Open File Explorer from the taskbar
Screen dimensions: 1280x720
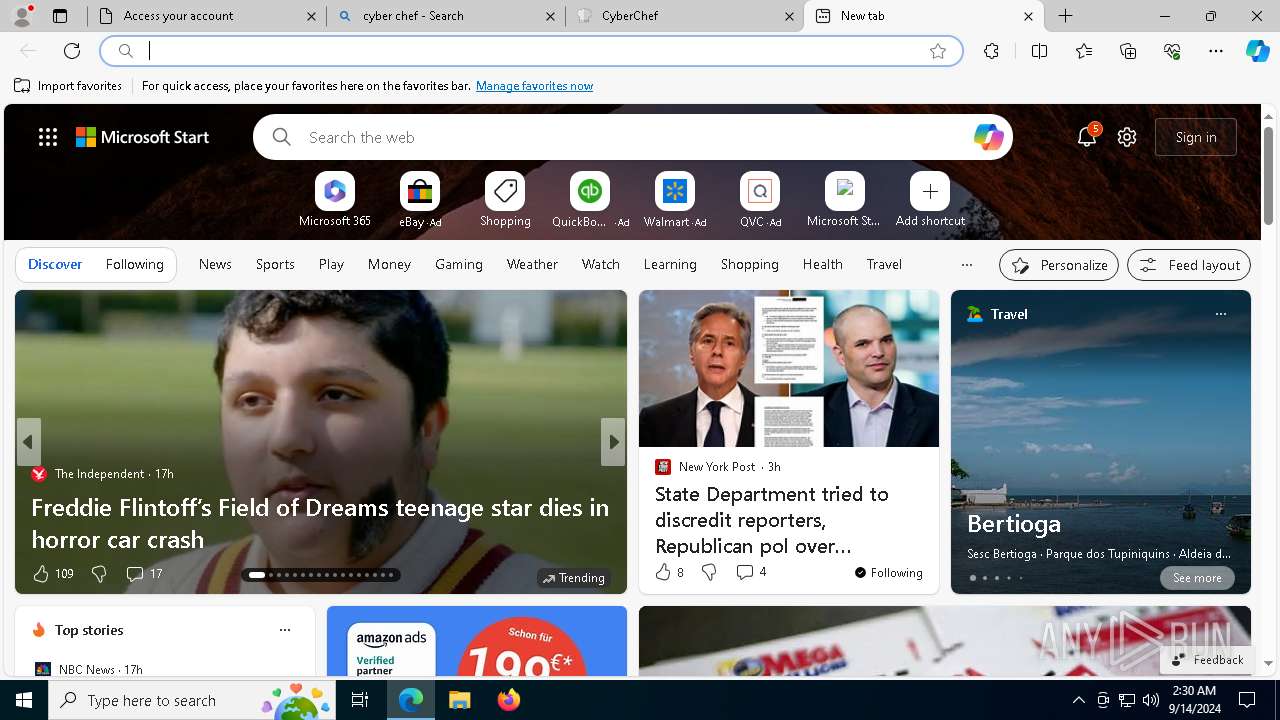coord(459,700)
